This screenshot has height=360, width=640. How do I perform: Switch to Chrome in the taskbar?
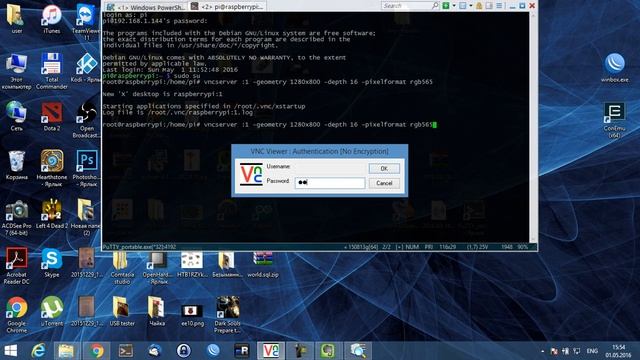tap(96, 351)
